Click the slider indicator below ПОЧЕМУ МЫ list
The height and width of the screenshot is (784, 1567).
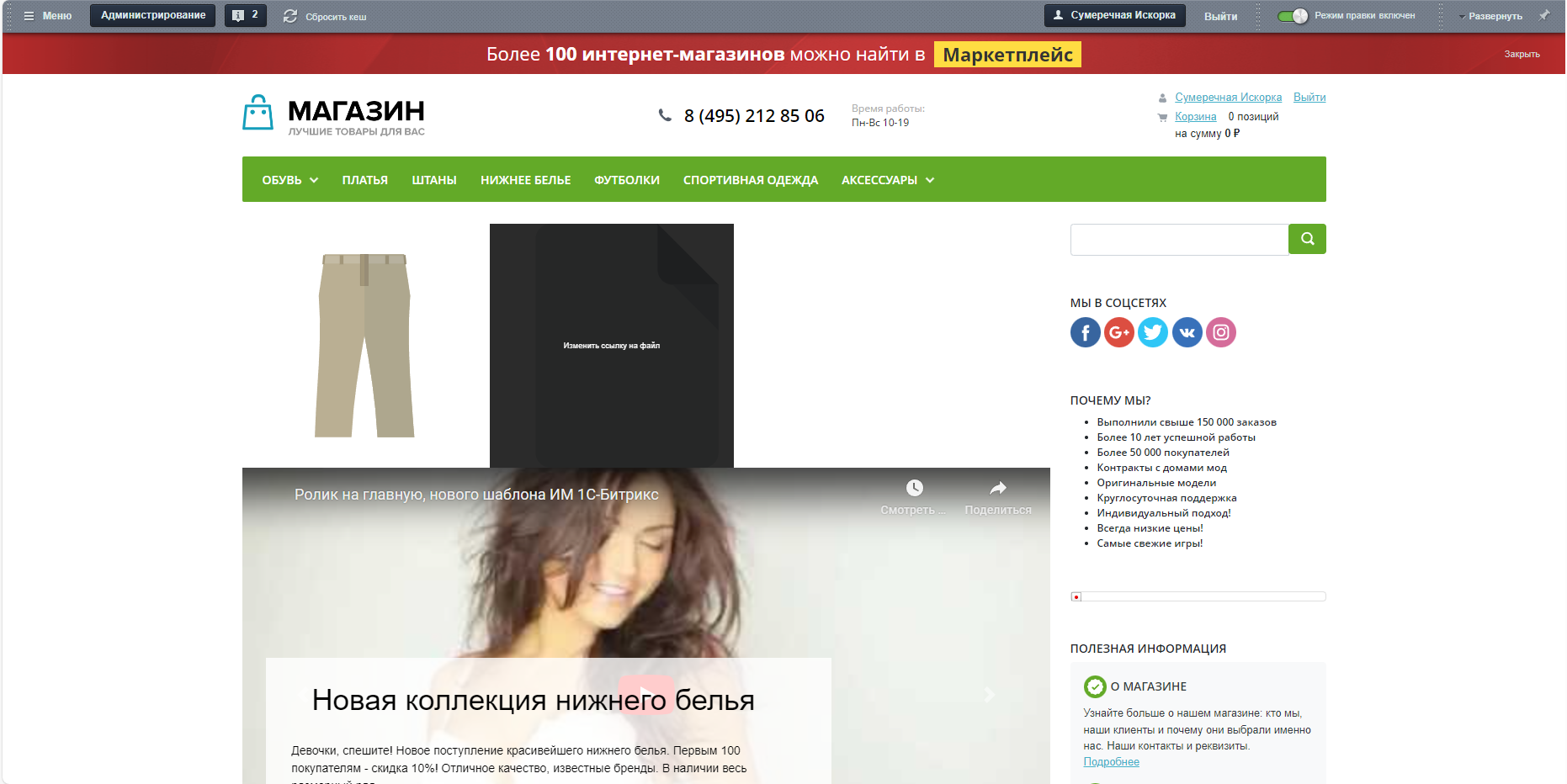1076,596
